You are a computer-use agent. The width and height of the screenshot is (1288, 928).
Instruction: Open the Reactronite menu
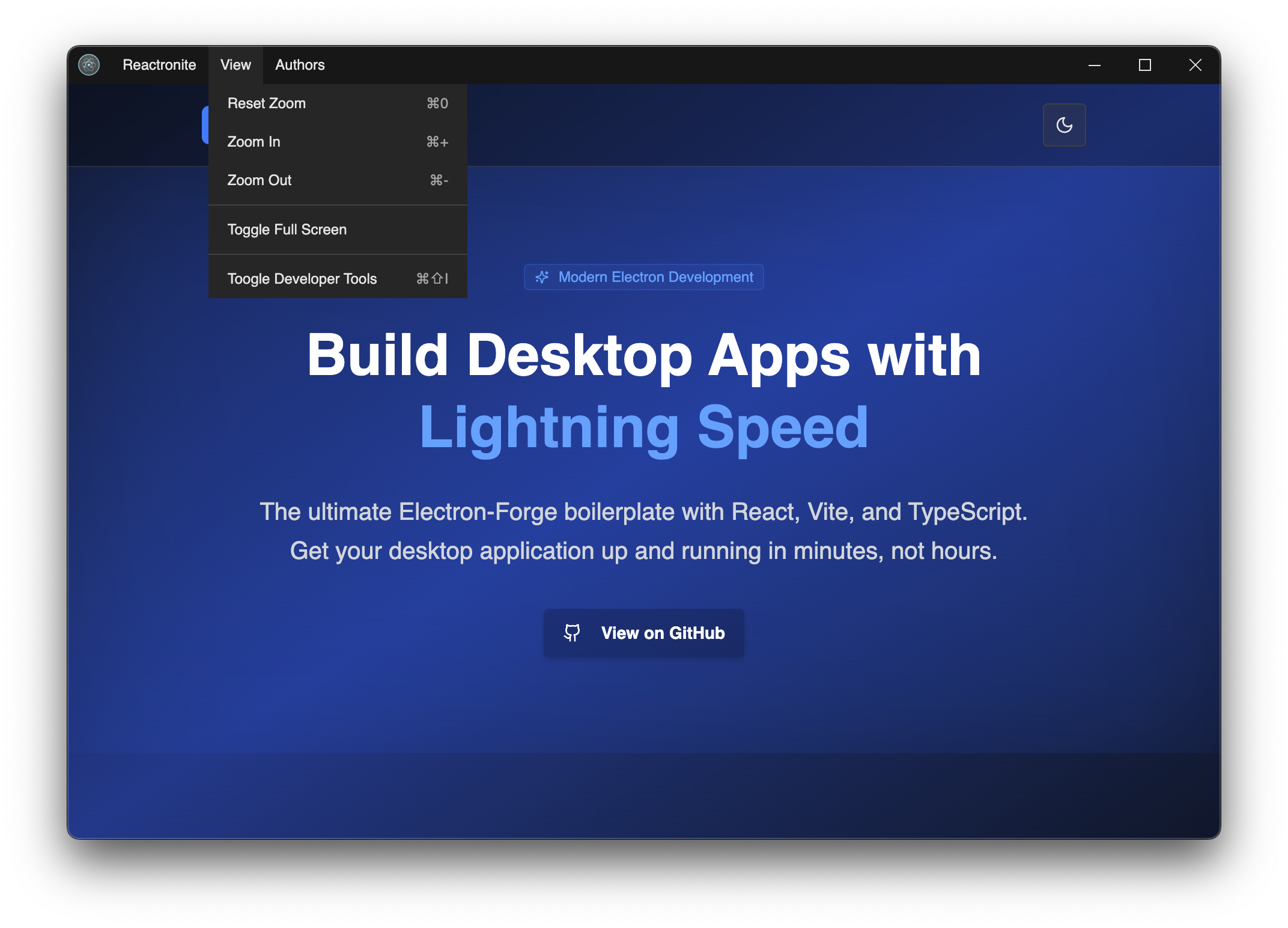(159, 65)
